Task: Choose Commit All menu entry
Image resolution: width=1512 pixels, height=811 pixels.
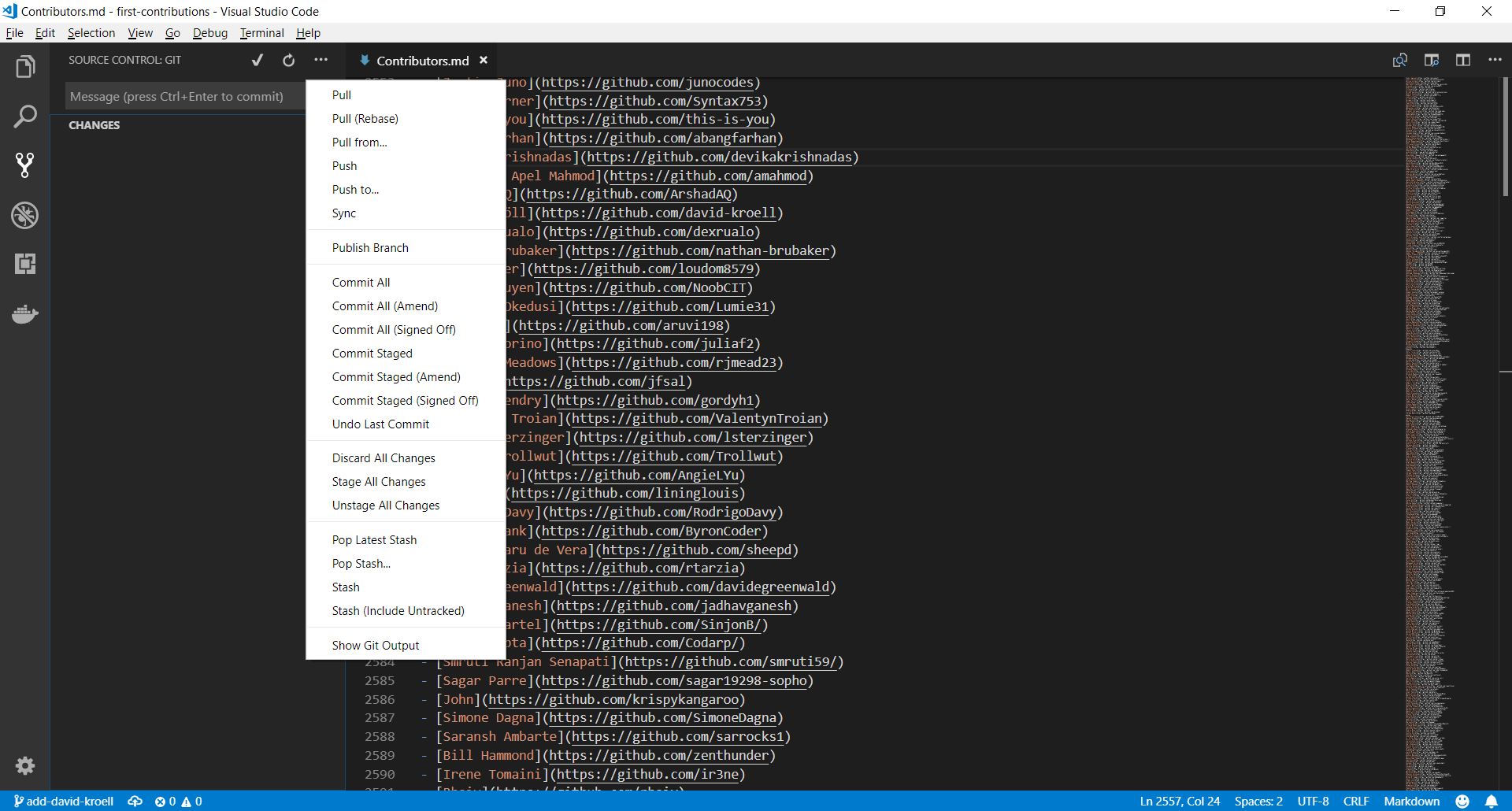Action: click(406, 283)
